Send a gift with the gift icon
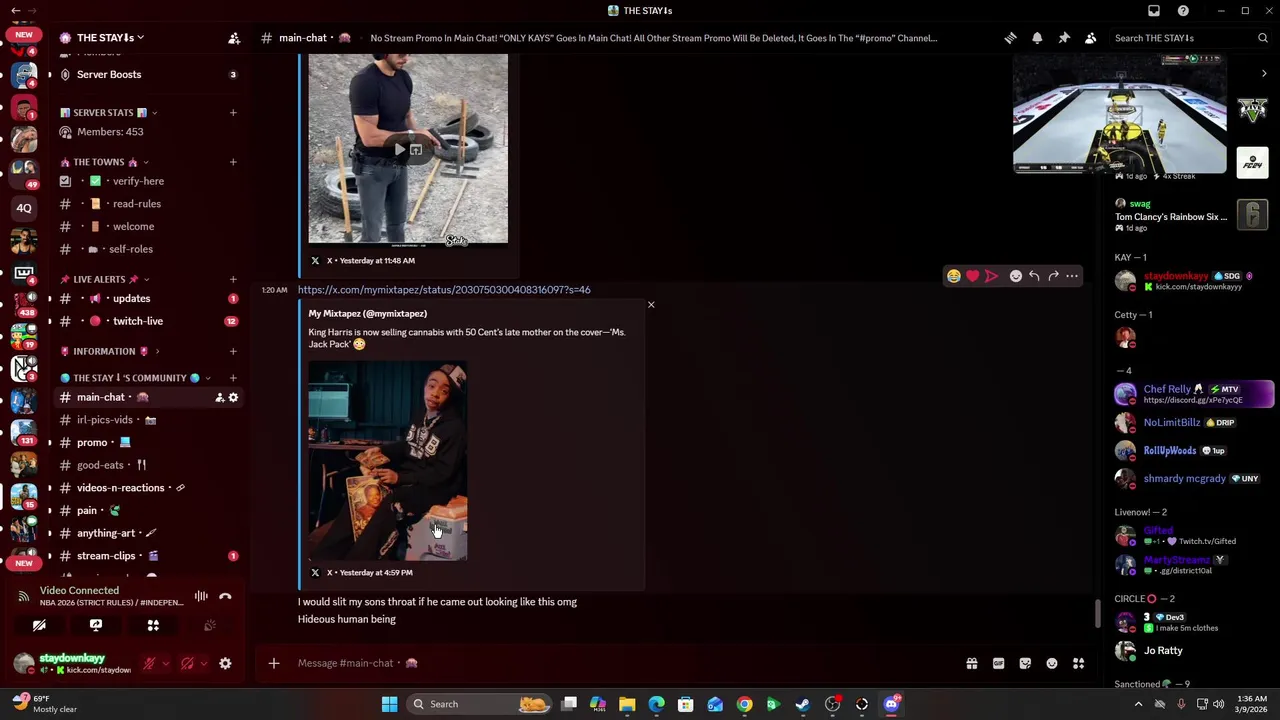The width and height of the screenshot is (1280, 720). click(x=971, y=663)
